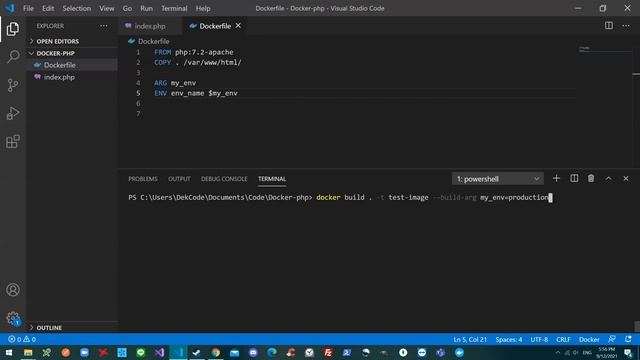Click Ln 5, Col 21 in status bar
This screenshot has width=640, height=360.
470,339
